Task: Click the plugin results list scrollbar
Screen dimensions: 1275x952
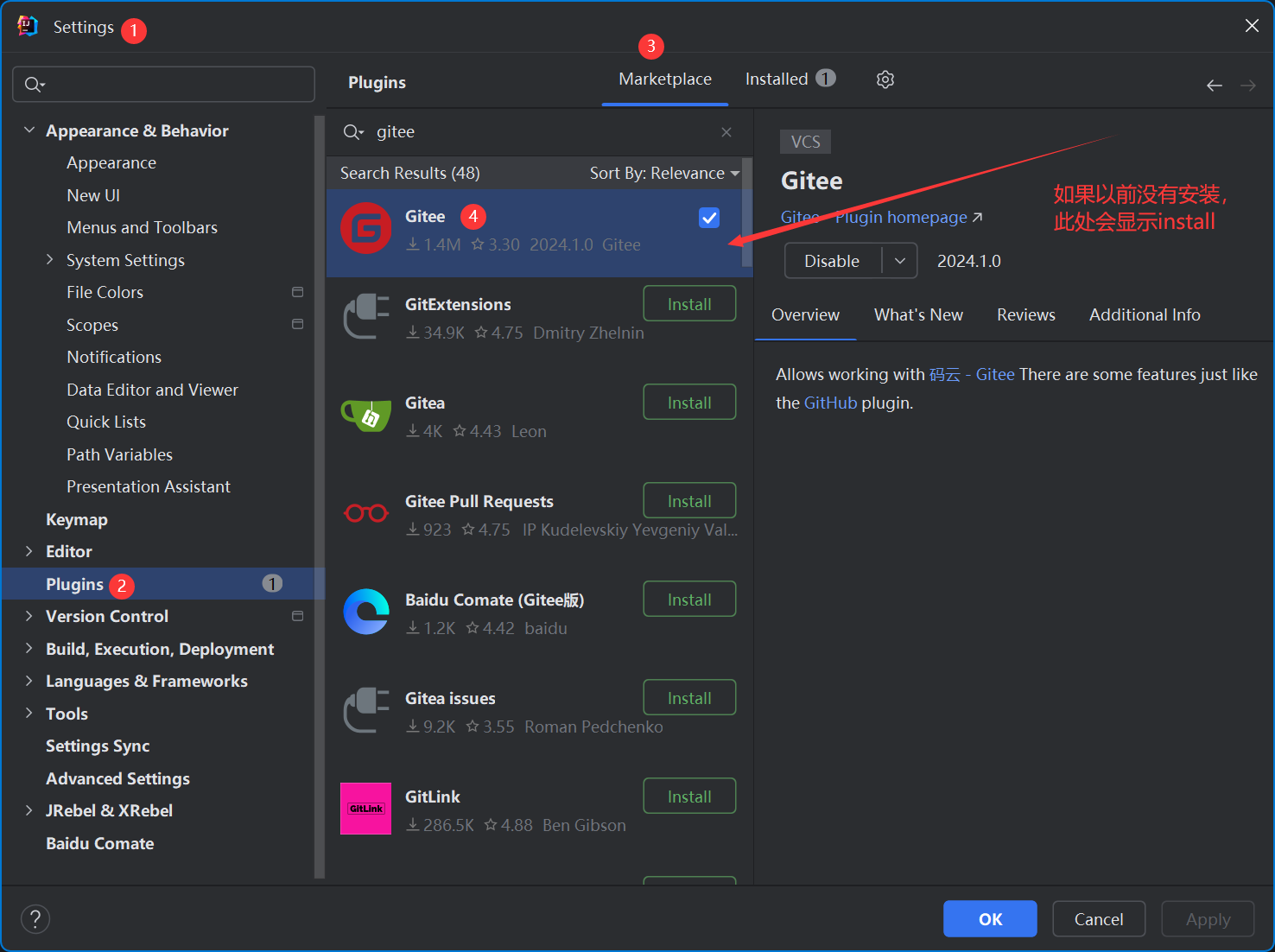Action: (747, 212)
